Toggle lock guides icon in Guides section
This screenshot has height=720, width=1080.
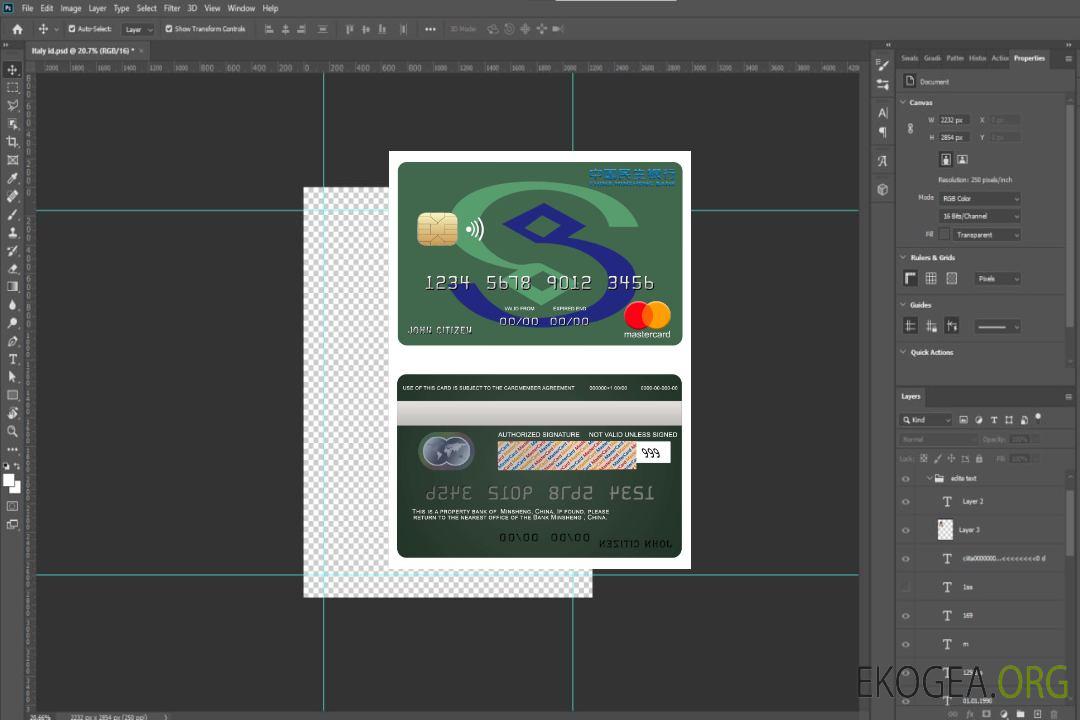(x=931, y=326)
